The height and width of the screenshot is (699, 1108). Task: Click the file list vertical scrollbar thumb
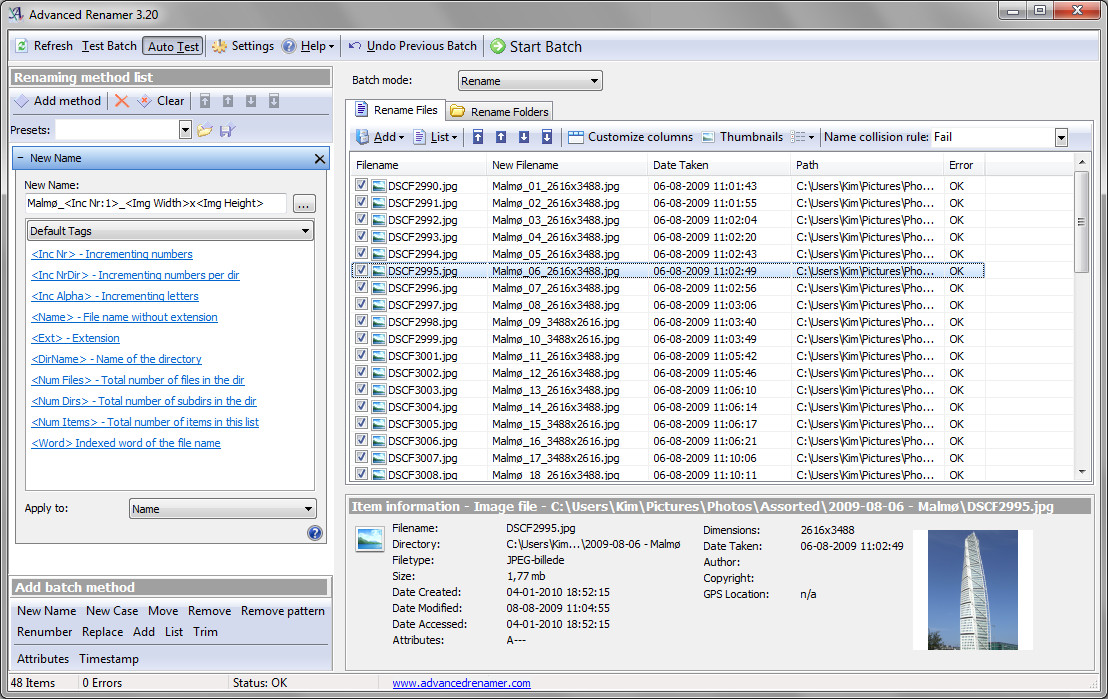(x=1081, y=221)
